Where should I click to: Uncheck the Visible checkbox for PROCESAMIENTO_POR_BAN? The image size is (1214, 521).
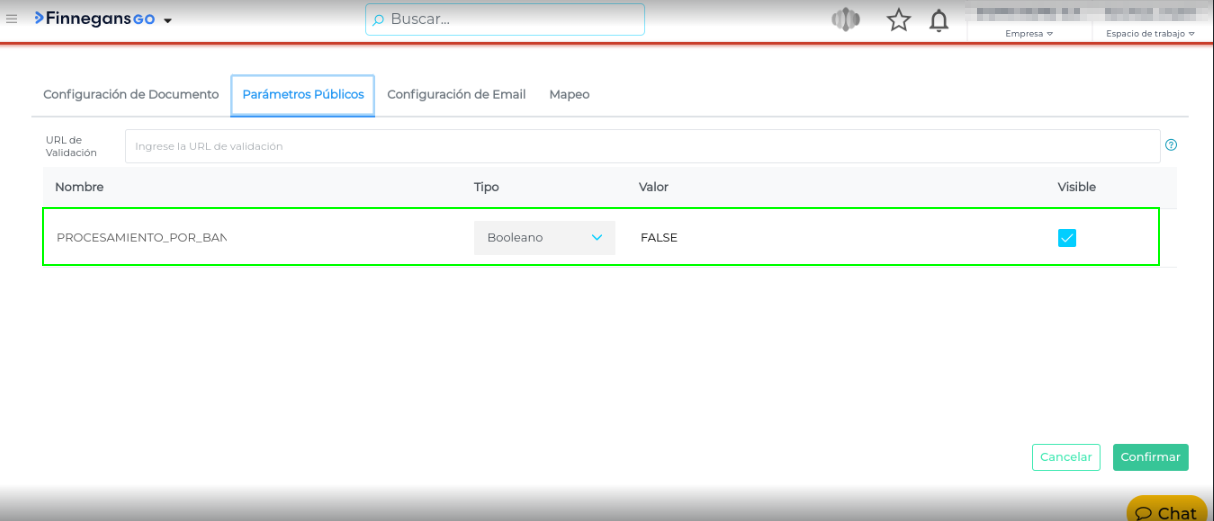1067,238
